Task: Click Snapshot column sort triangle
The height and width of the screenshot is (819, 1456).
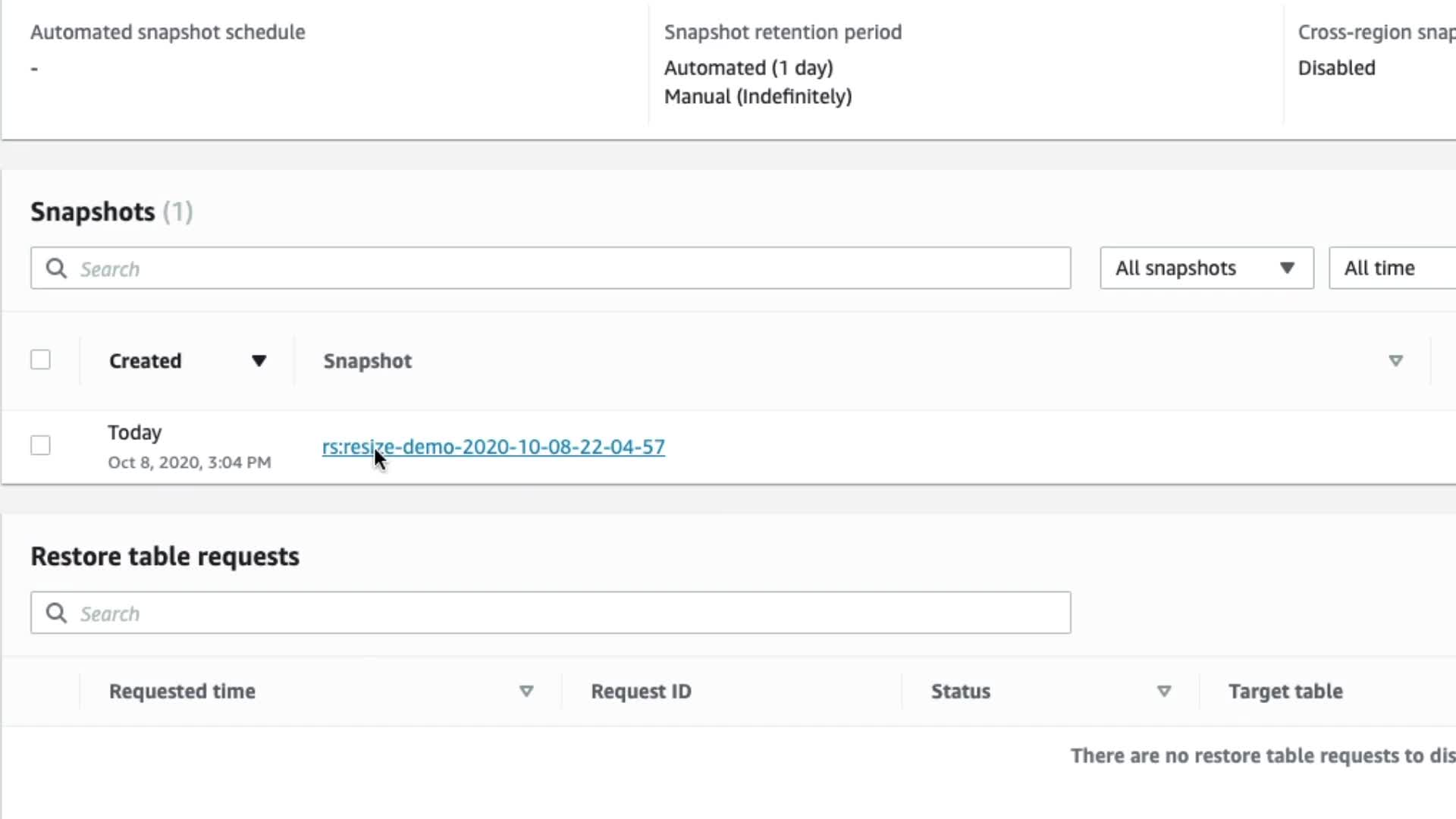Action: tap(1395, 361)
